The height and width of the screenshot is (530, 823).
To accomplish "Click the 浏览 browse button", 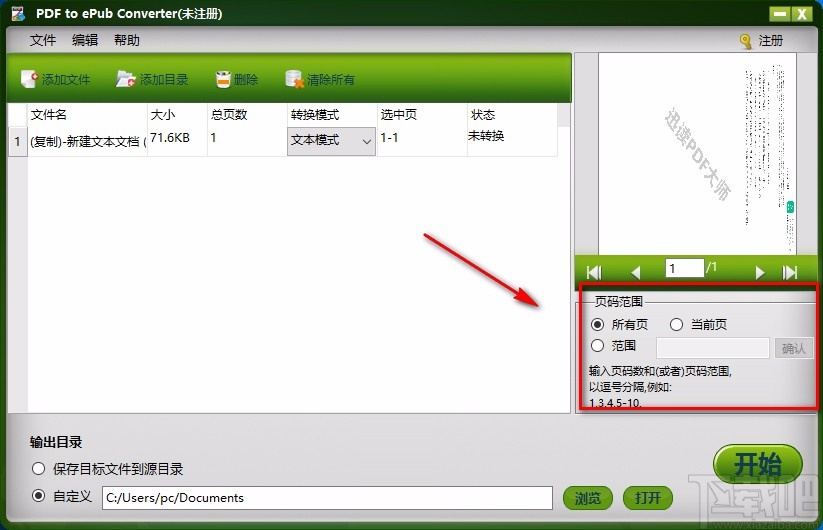I will click(x=588, y=498).
